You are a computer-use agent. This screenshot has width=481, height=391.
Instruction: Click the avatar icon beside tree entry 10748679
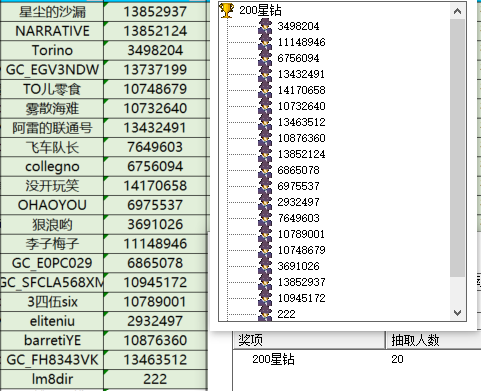265,250
